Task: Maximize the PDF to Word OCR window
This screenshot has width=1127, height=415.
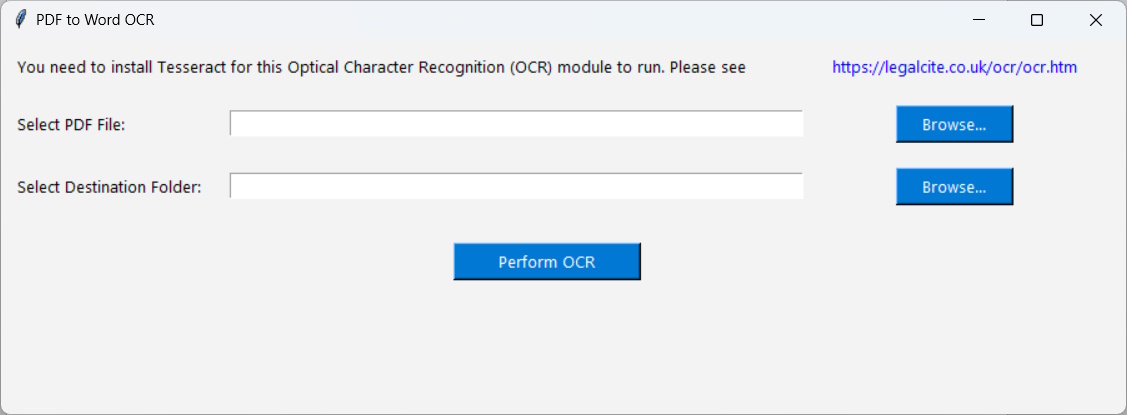Action: point(1037,20)
